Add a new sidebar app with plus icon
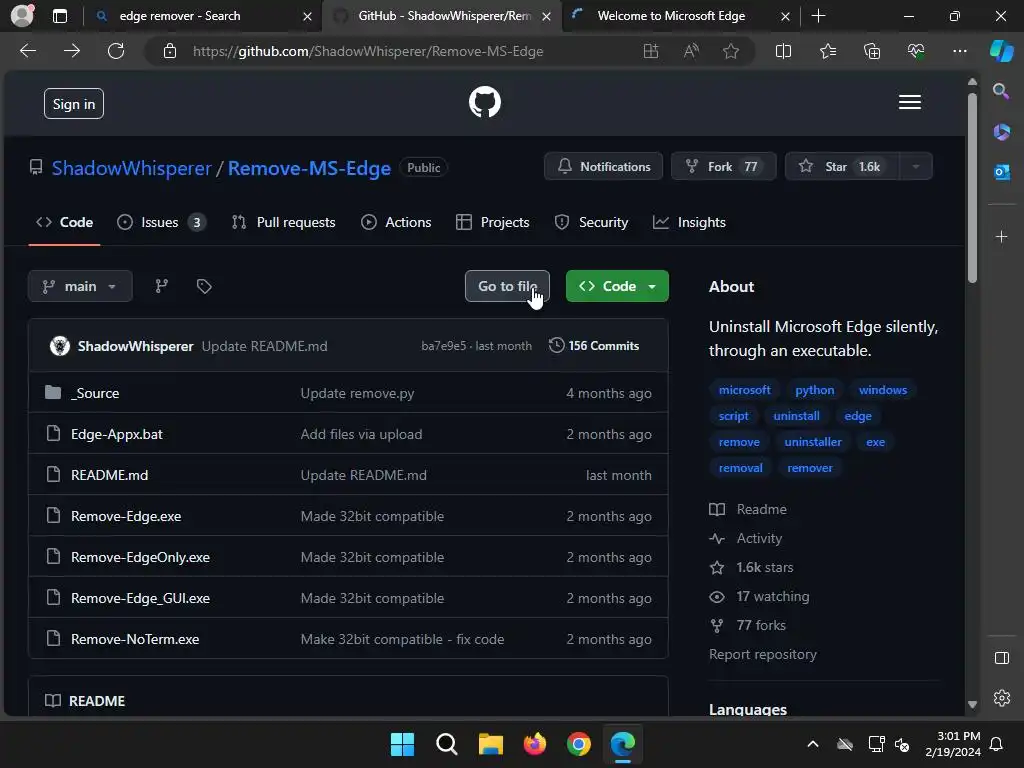Image resolution: width=1024 pixels, height=768 pixels. pos(1001,236)
